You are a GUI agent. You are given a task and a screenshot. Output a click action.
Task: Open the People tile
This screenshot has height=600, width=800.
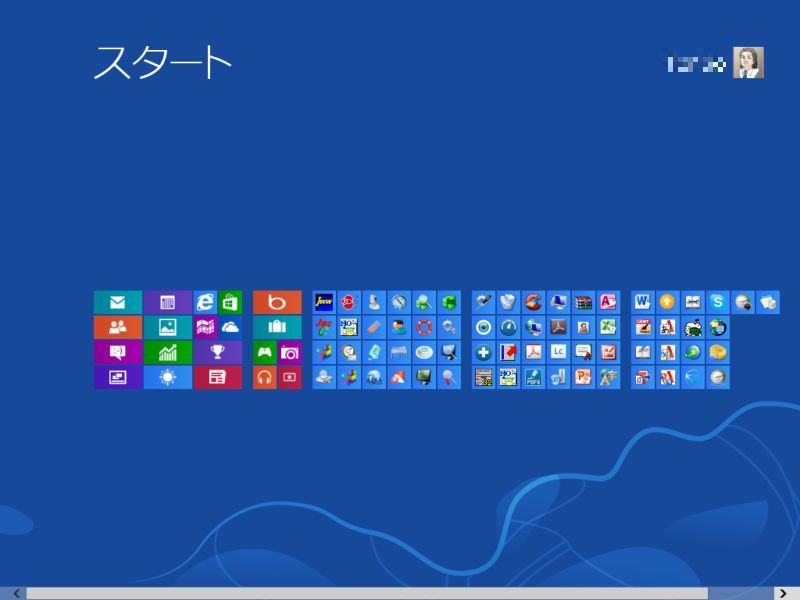click(x=118, y=327)
